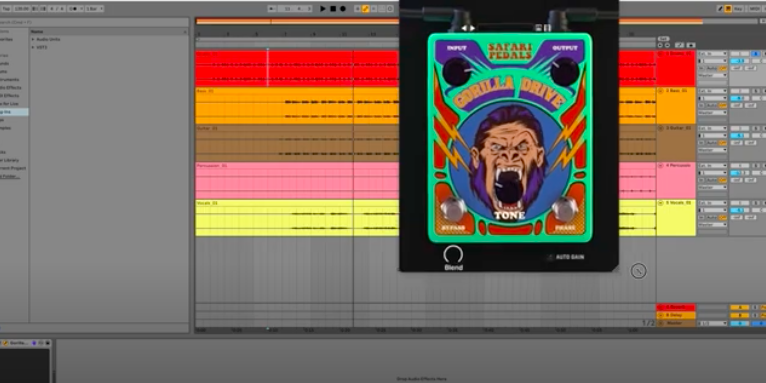The width and height of the screenshot is (766, 383).
Task: Turn the Gorilla Drive INPUT knob
Action: click(x=457, y=72)
